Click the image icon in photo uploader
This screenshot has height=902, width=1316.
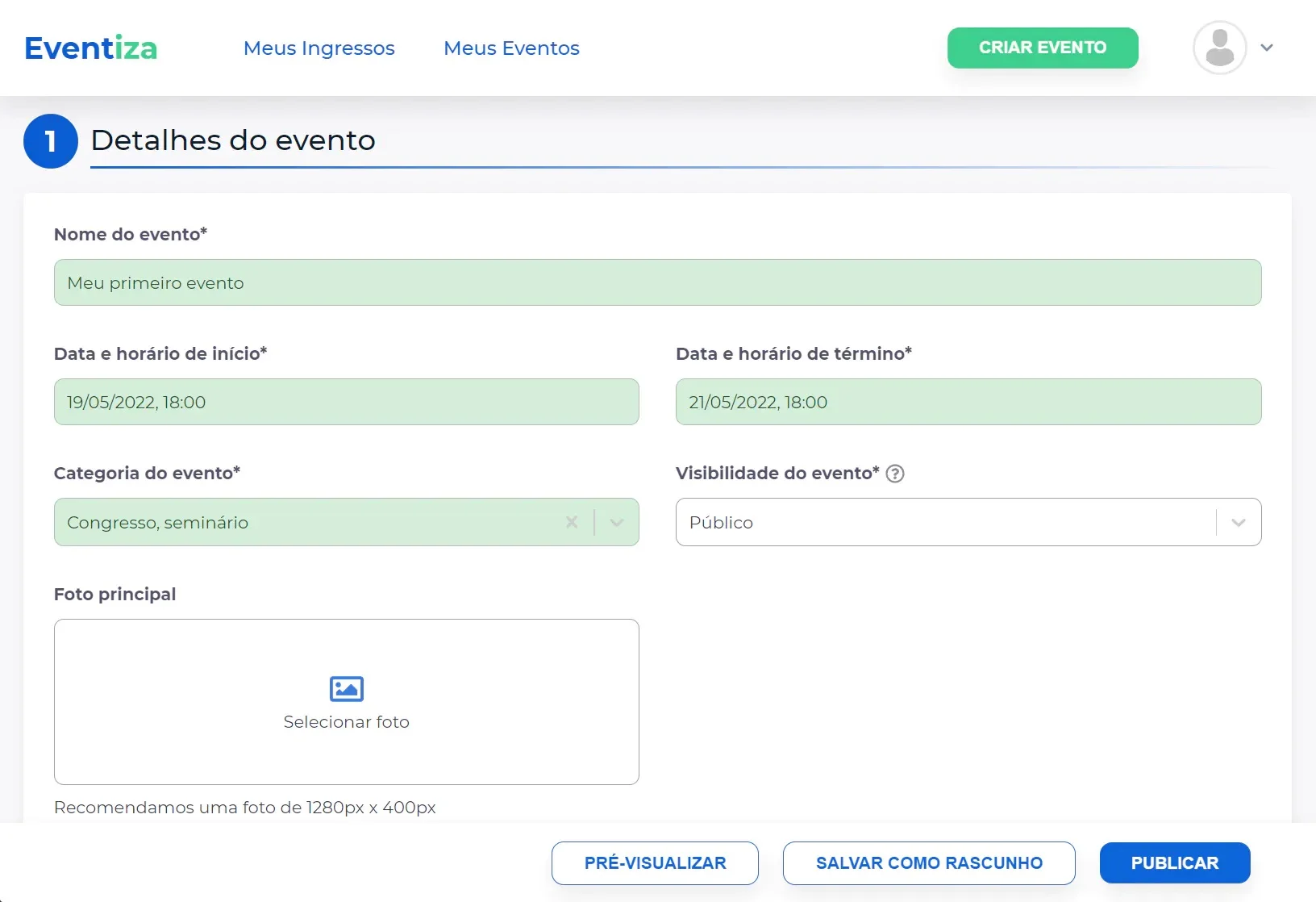click(347, 689)
